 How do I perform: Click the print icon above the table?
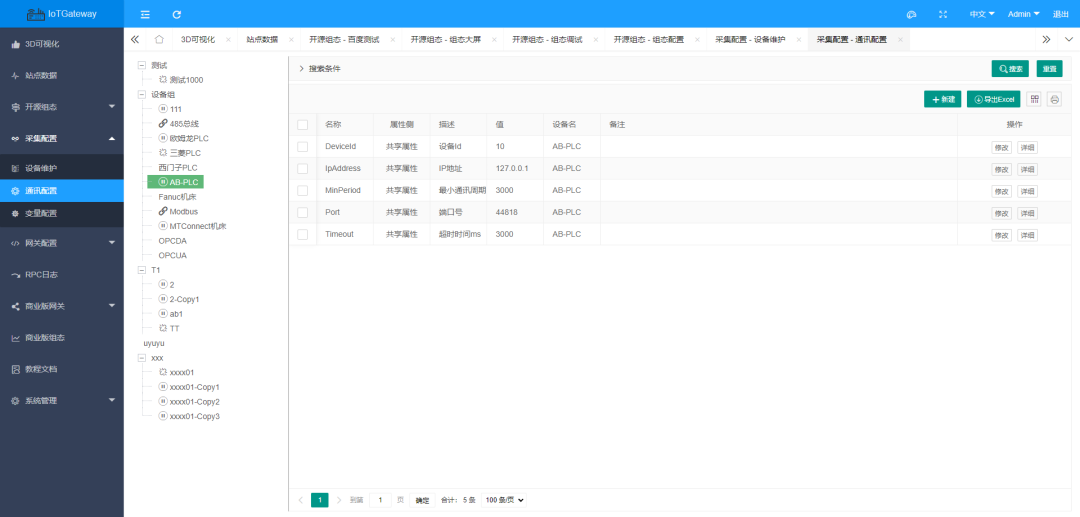point(1054,99)
